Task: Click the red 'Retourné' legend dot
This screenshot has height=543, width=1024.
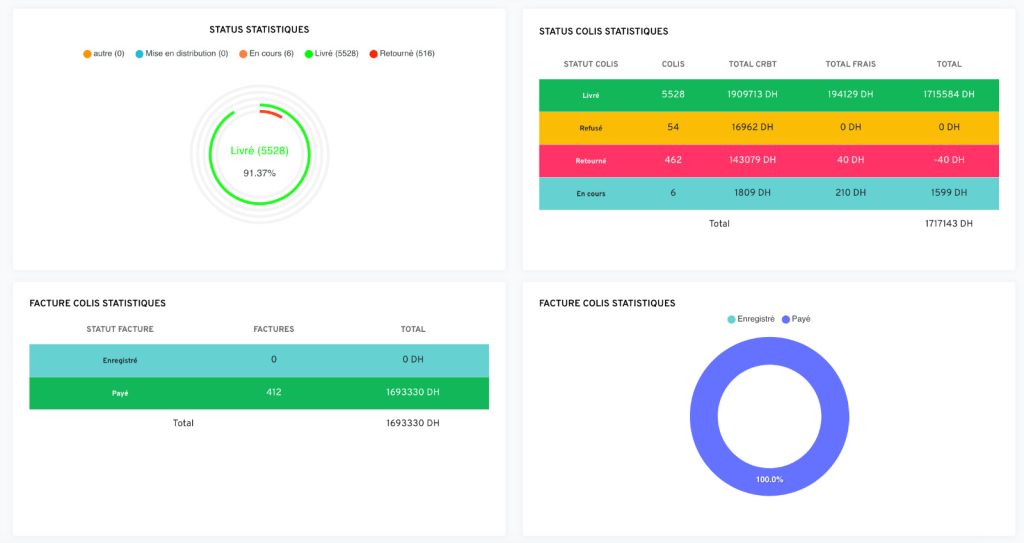Action: [x=374, y=54]
